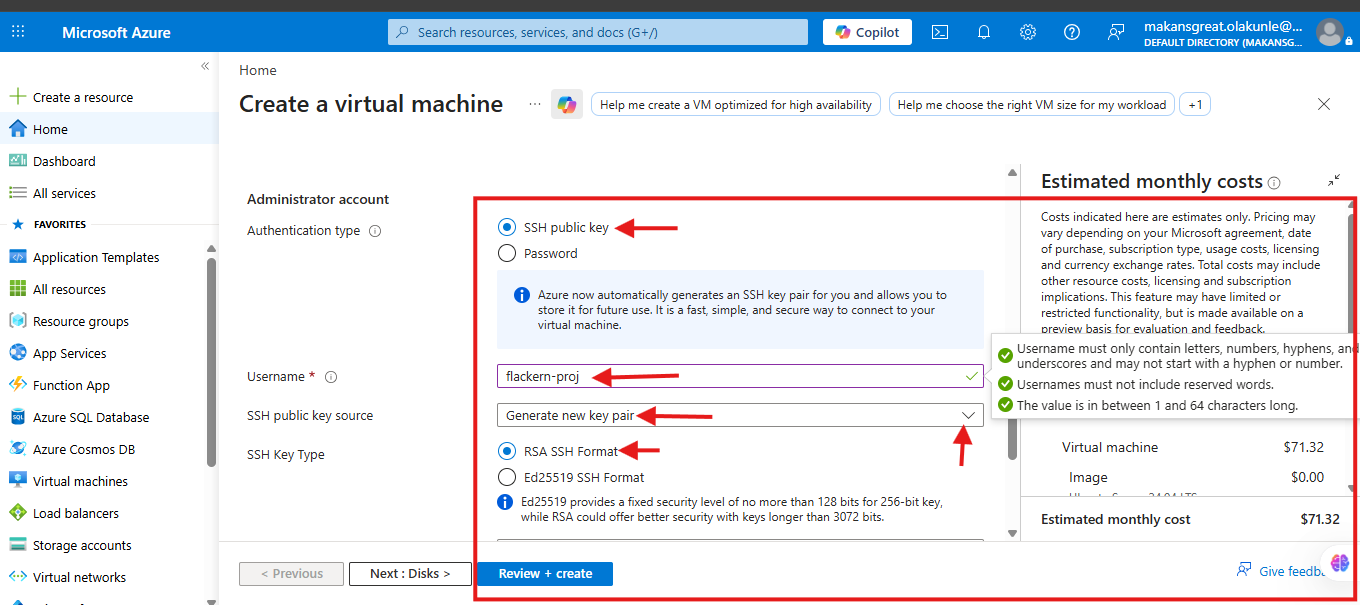Viewport: 1360px width, 605px height.
Task: Click the Create a resource plus icon
Action: [x=17, y=97]
